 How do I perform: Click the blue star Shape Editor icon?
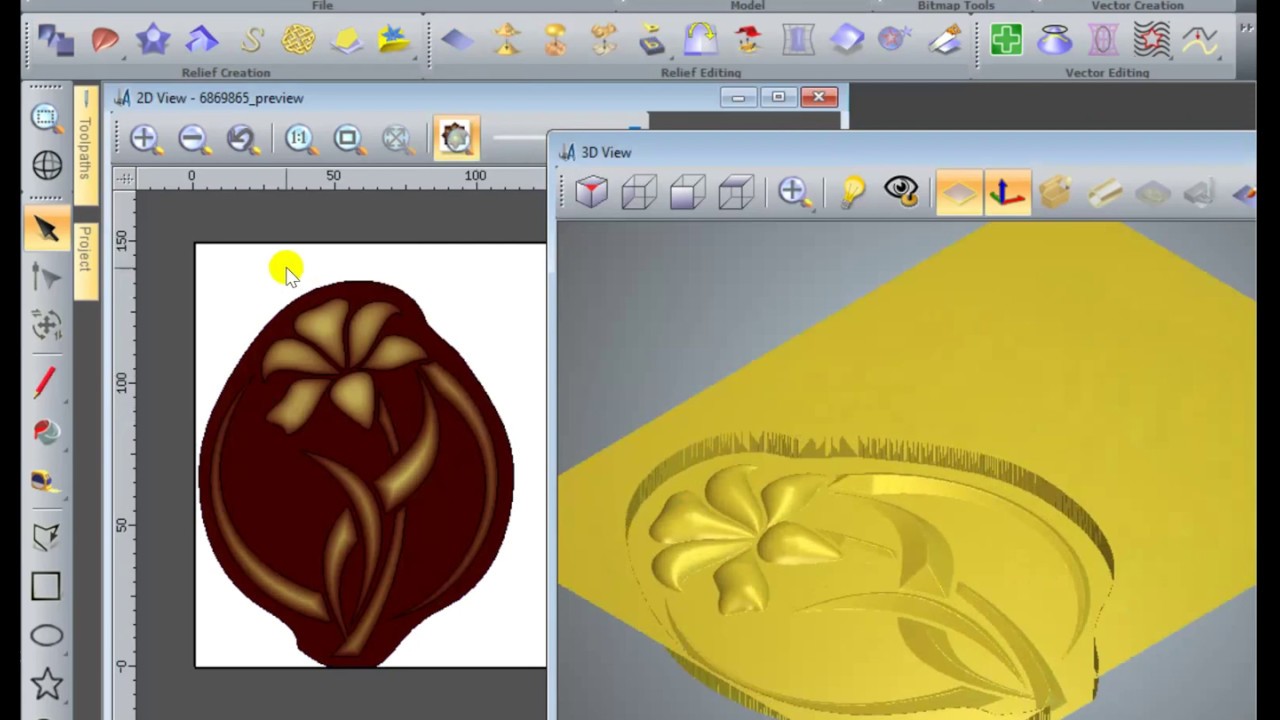click(x=153, y=40)
